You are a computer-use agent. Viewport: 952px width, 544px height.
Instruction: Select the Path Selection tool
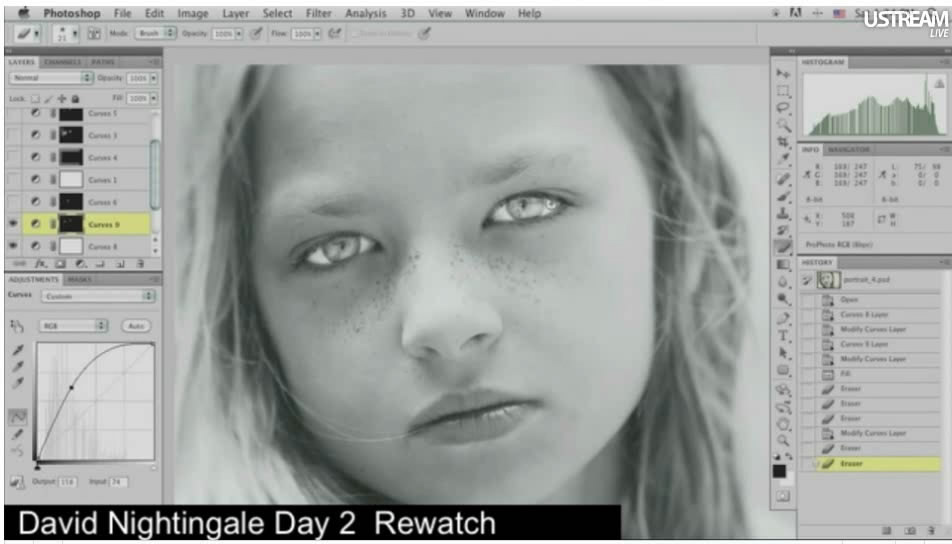tap(783, 353)
